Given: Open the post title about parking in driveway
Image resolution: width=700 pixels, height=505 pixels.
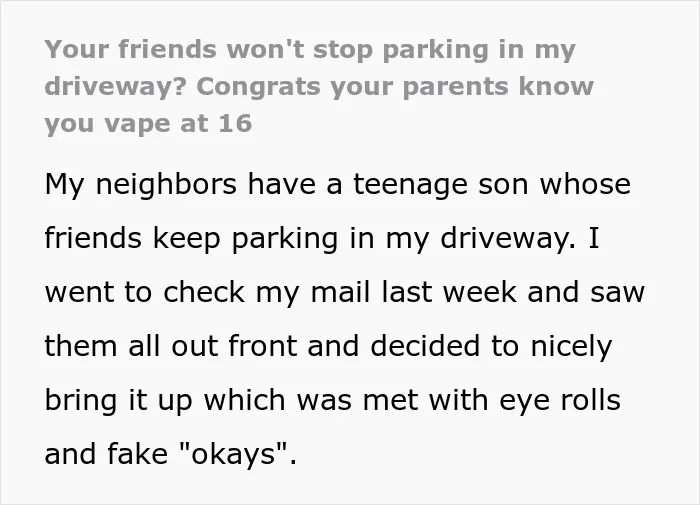Looking at the screenshot, I should click(319, 87).
